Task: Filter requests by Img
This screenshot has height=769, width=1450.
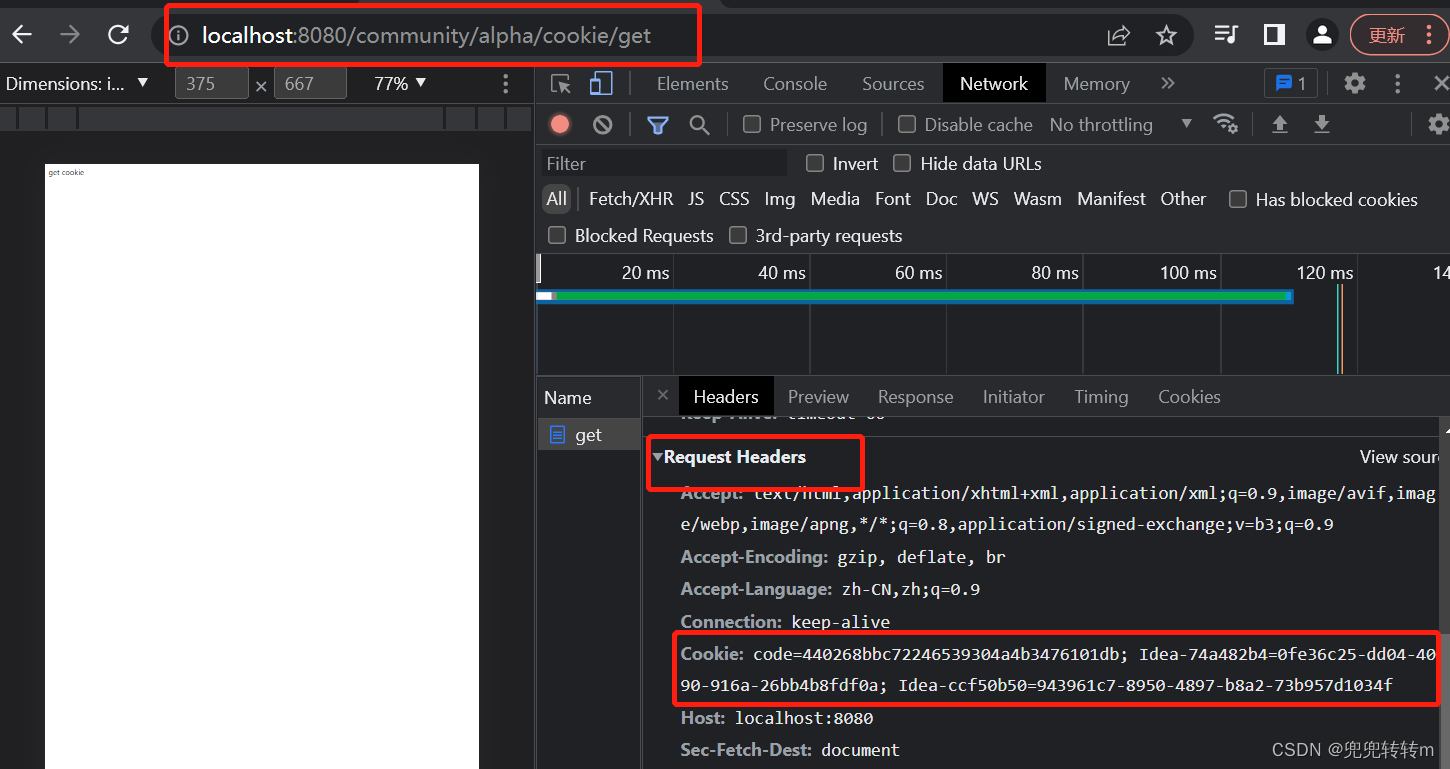Action: click(780, 199)
